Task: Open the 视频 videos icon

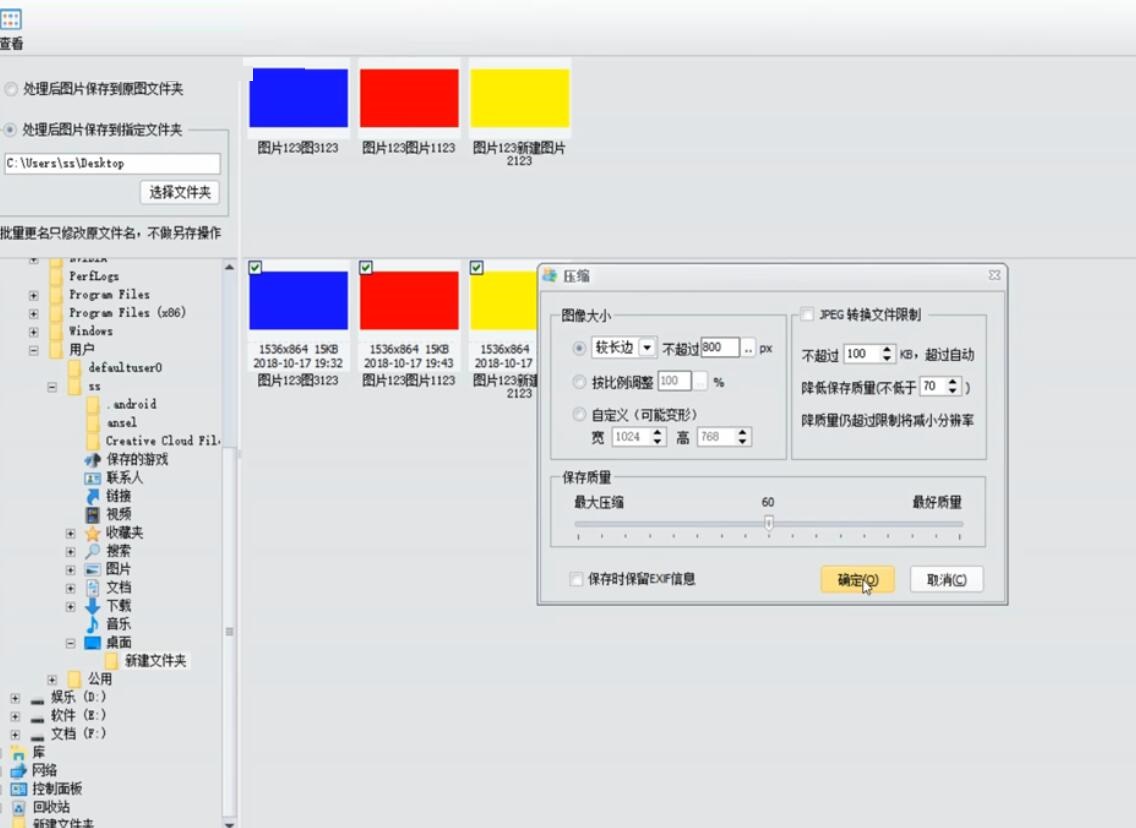Action: click(93, 514)
